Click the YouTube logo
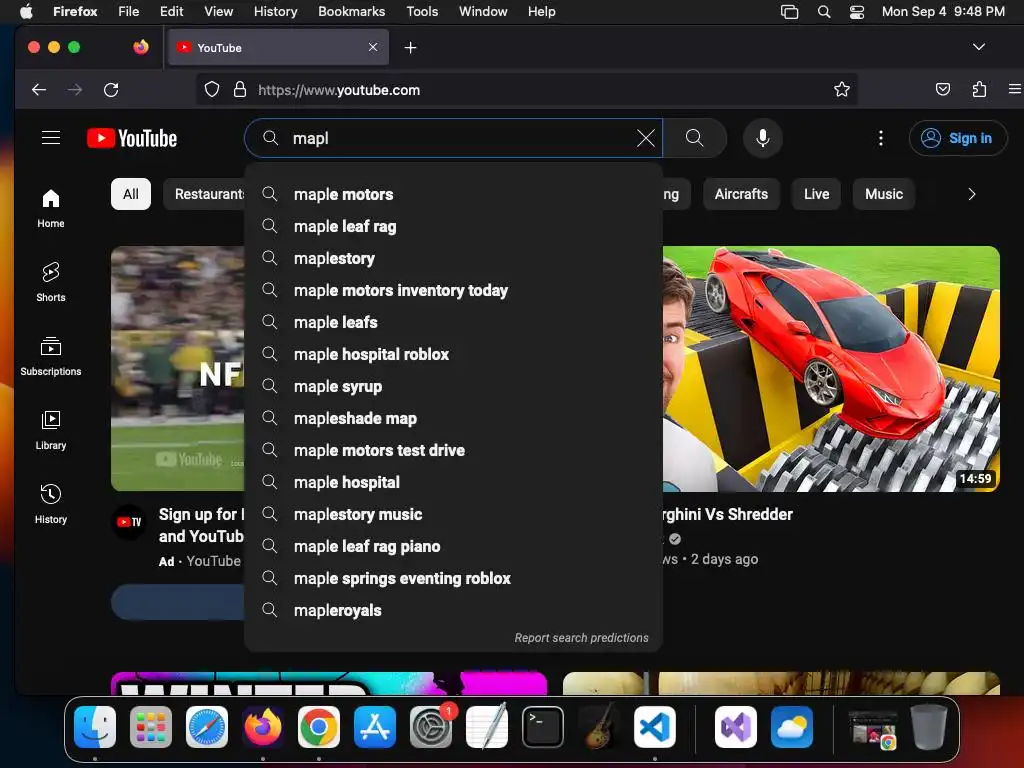 pos(132,138)
